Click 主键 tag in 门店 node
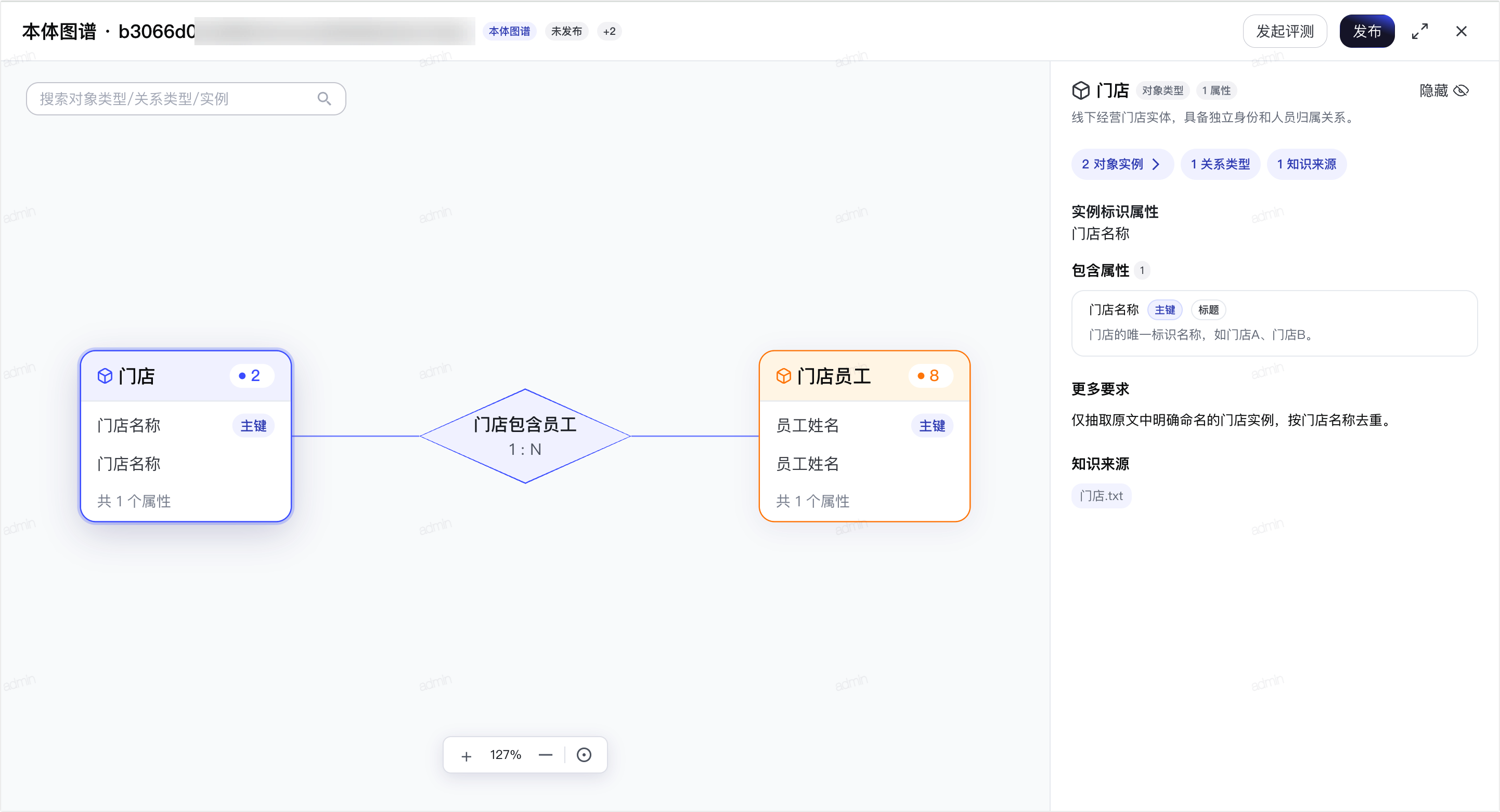This screenshot has width=1500, height=812. [x=253, y=426]
